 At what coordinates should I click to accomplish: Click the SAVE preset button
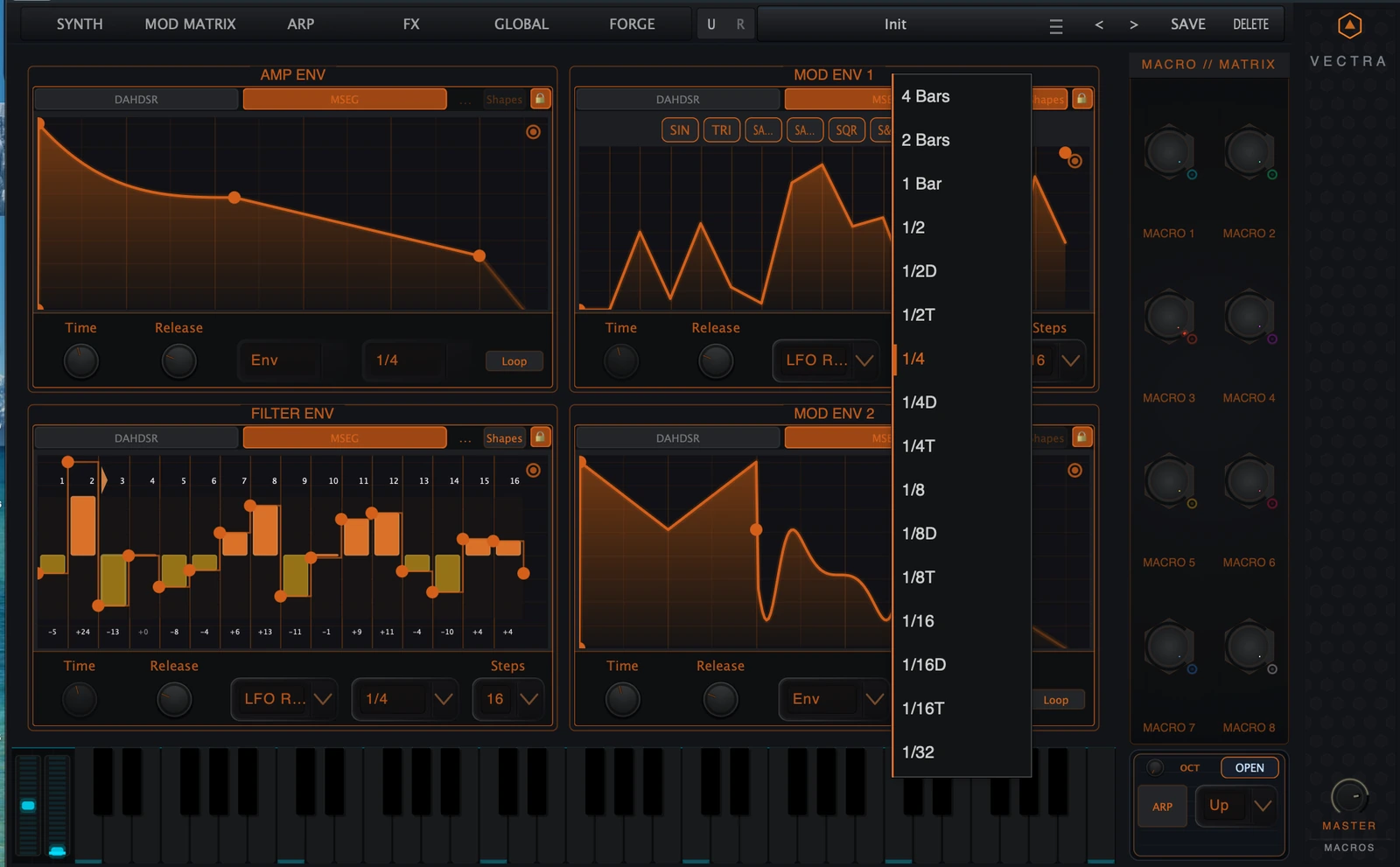tap(1187, 24)
